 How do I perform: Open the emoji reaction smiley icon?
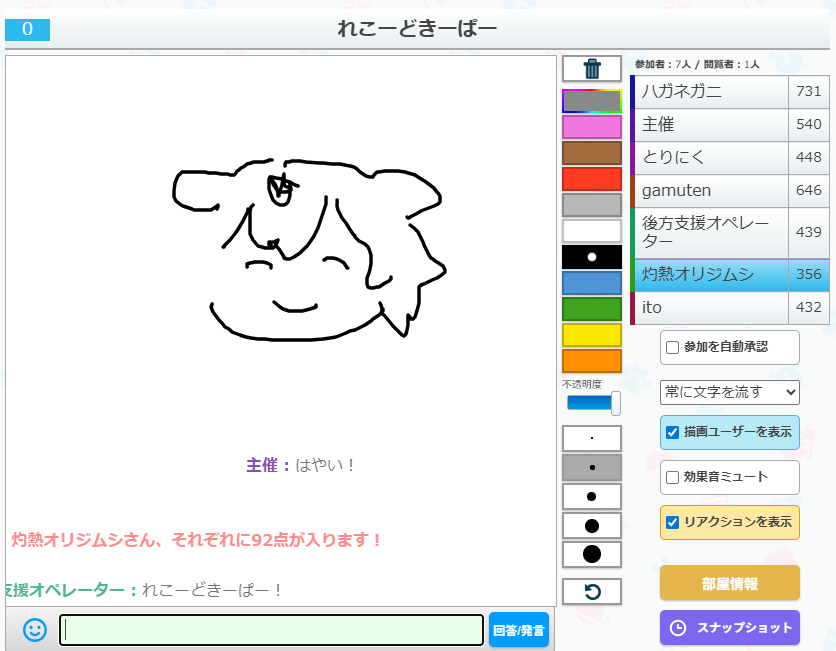coord(35,630)
